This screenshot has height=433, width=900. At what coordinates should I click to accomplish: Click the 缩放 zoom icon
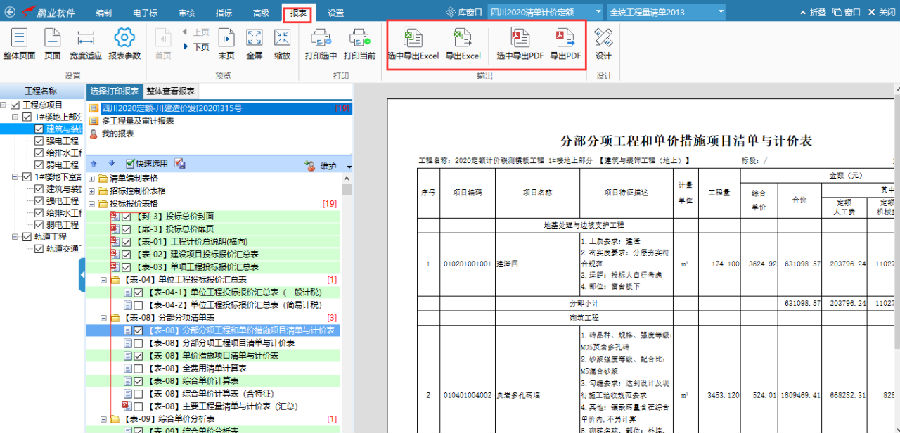pos(282,40)
